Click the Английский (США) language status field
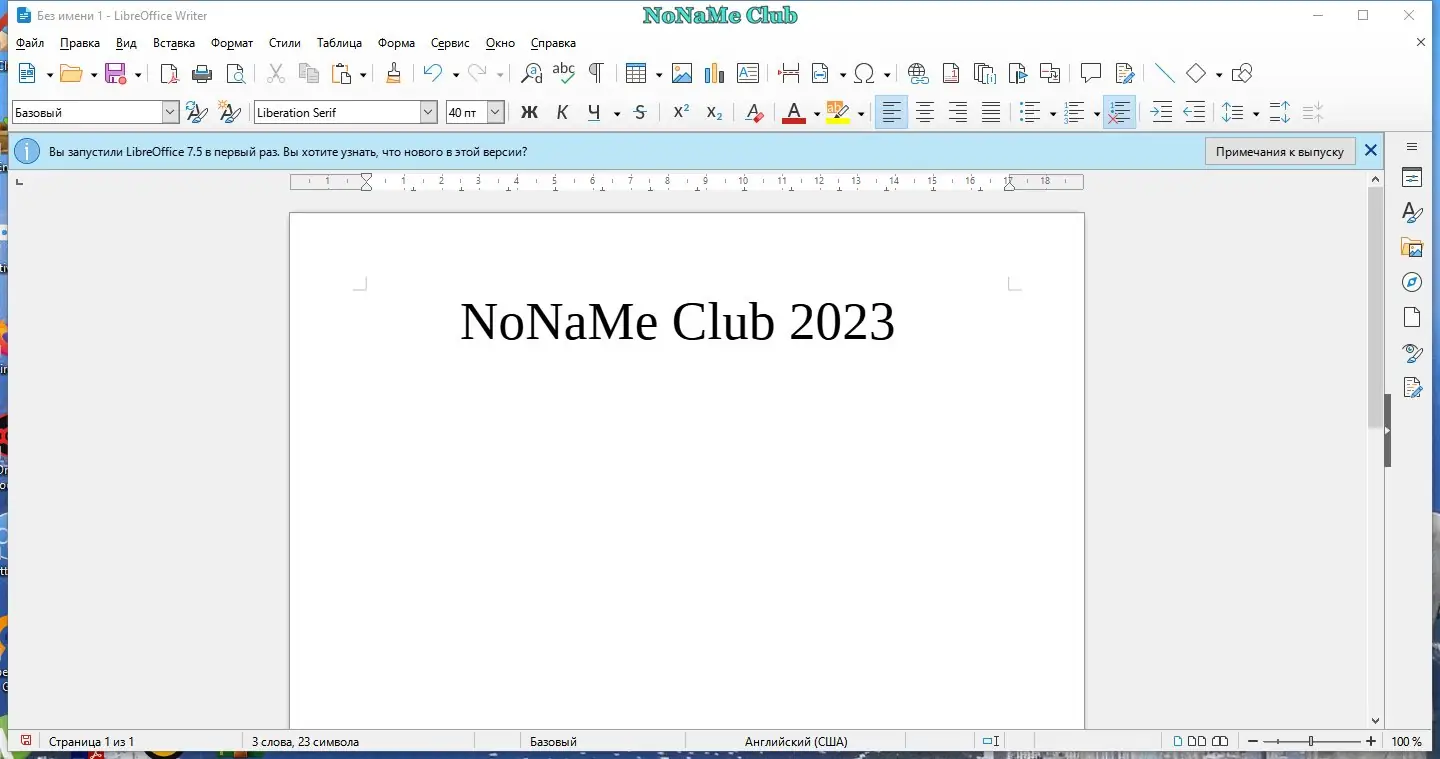The height and width of the screenshot is (759, 1440). (796, 742)
